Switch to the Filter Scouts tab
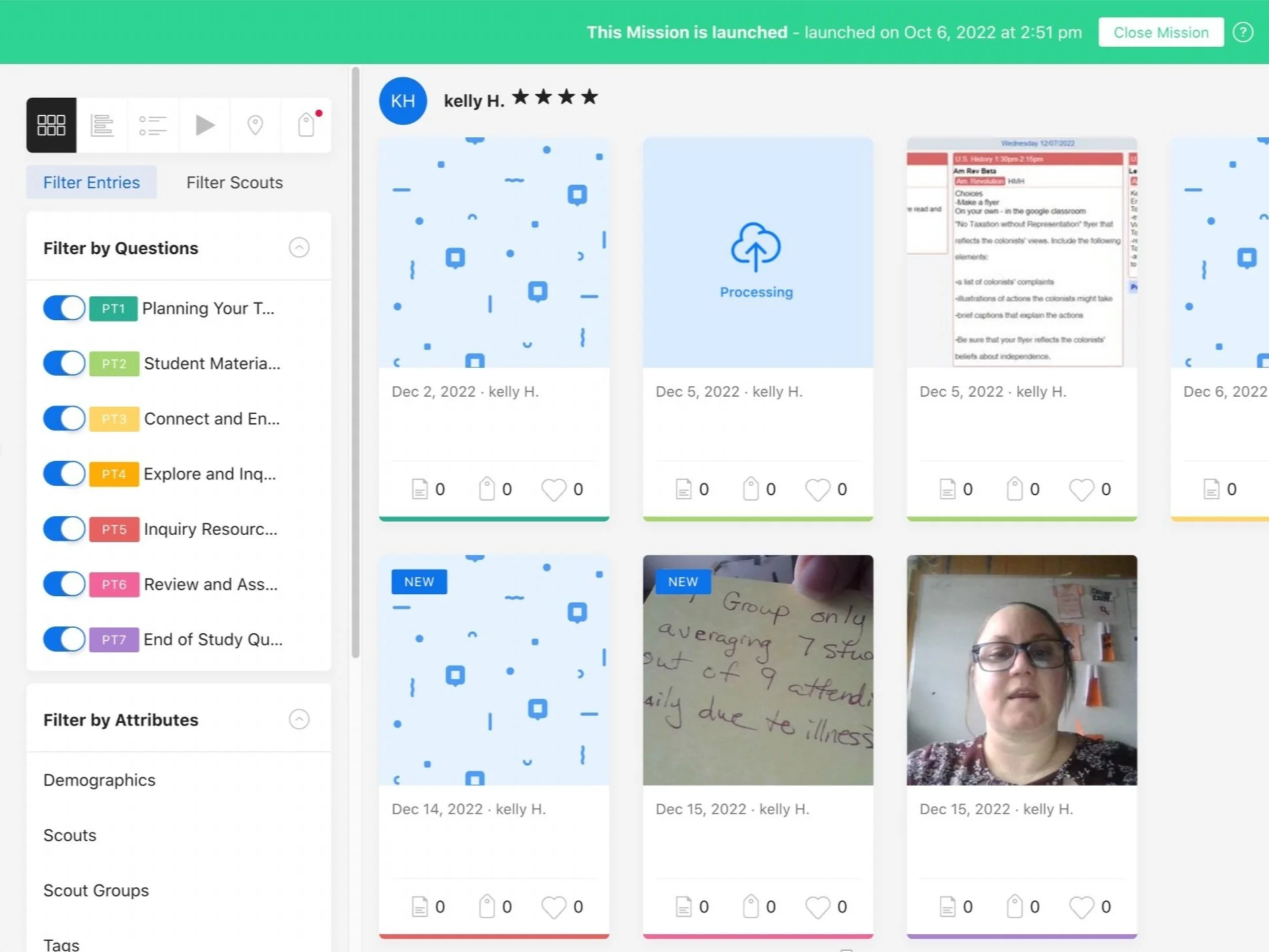 click(234, 182)
